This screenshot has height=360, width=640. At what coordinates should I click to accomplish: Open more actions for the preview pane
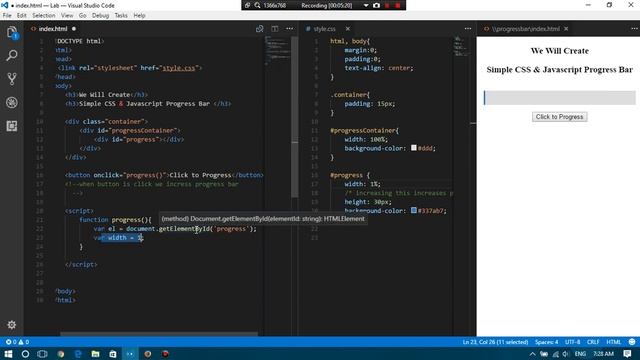(634, 29)
